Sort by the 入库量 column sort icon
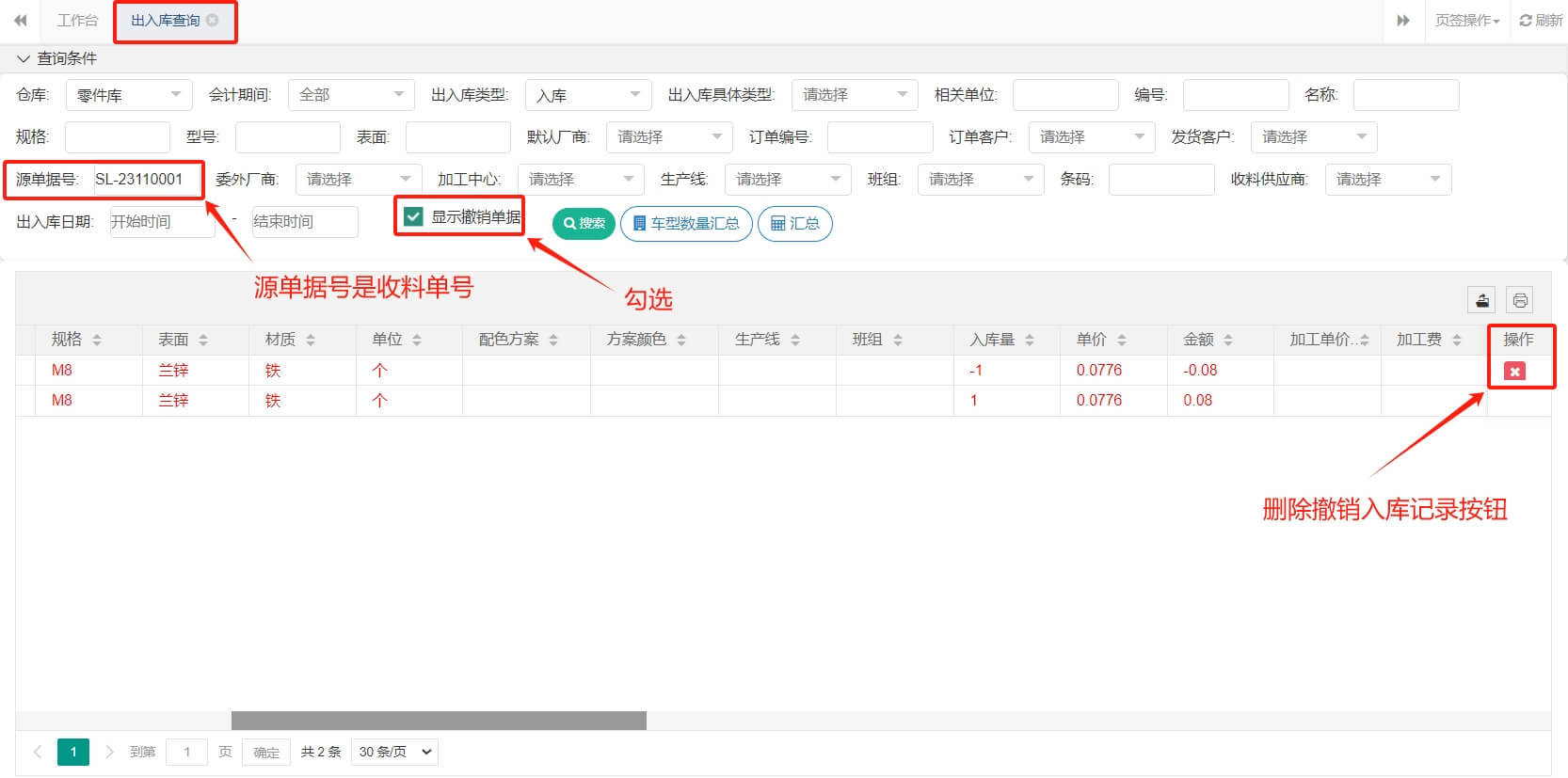The width and height of the screenshot is (1568, 778). (1030, 340)
